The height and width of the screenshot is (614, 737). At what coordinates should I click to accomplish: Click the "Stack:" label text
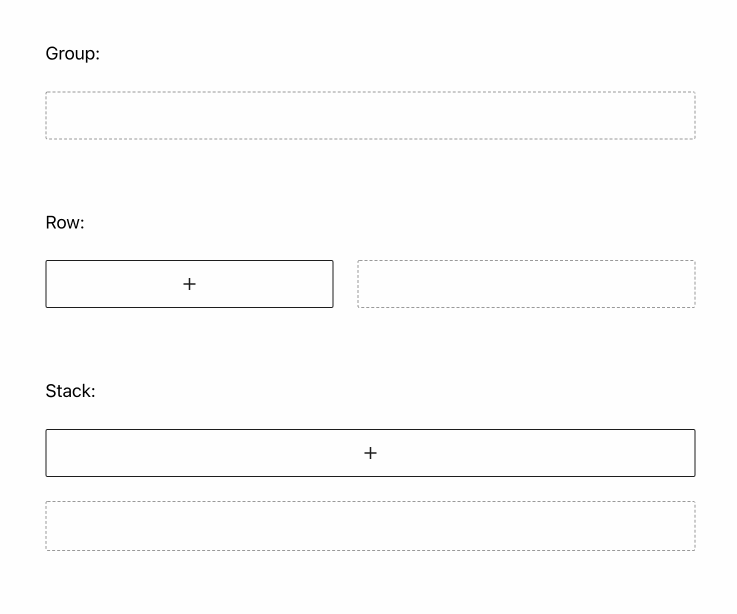(70, 391)
